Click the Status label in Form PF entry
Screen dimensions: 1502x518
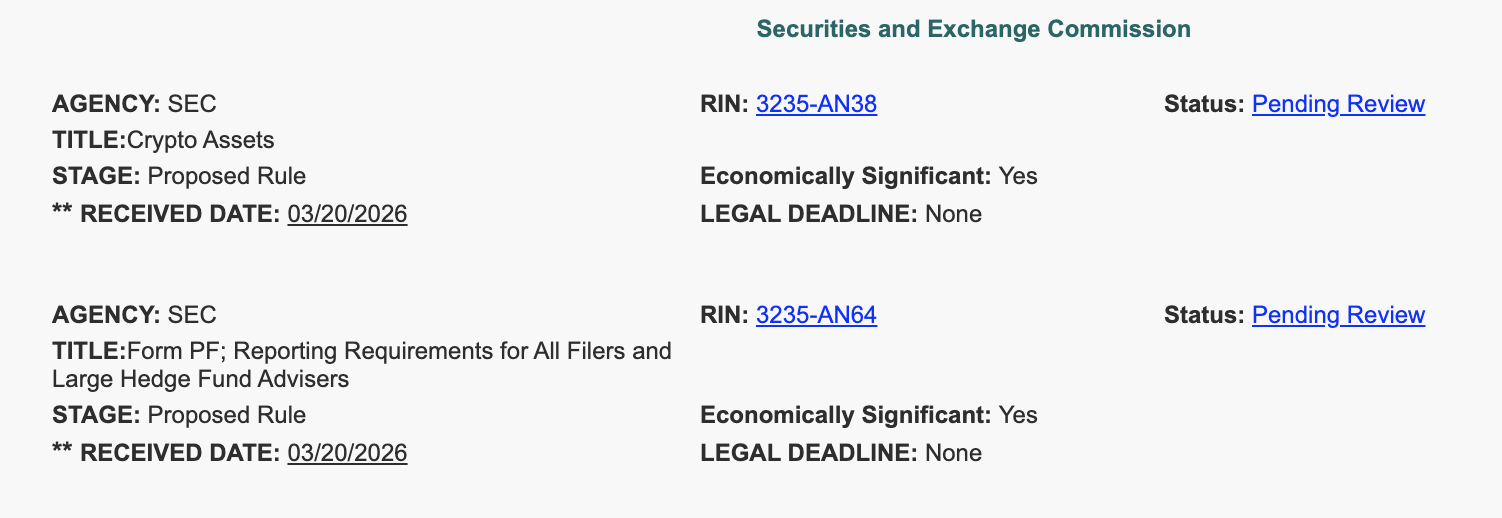[1204, 315]
